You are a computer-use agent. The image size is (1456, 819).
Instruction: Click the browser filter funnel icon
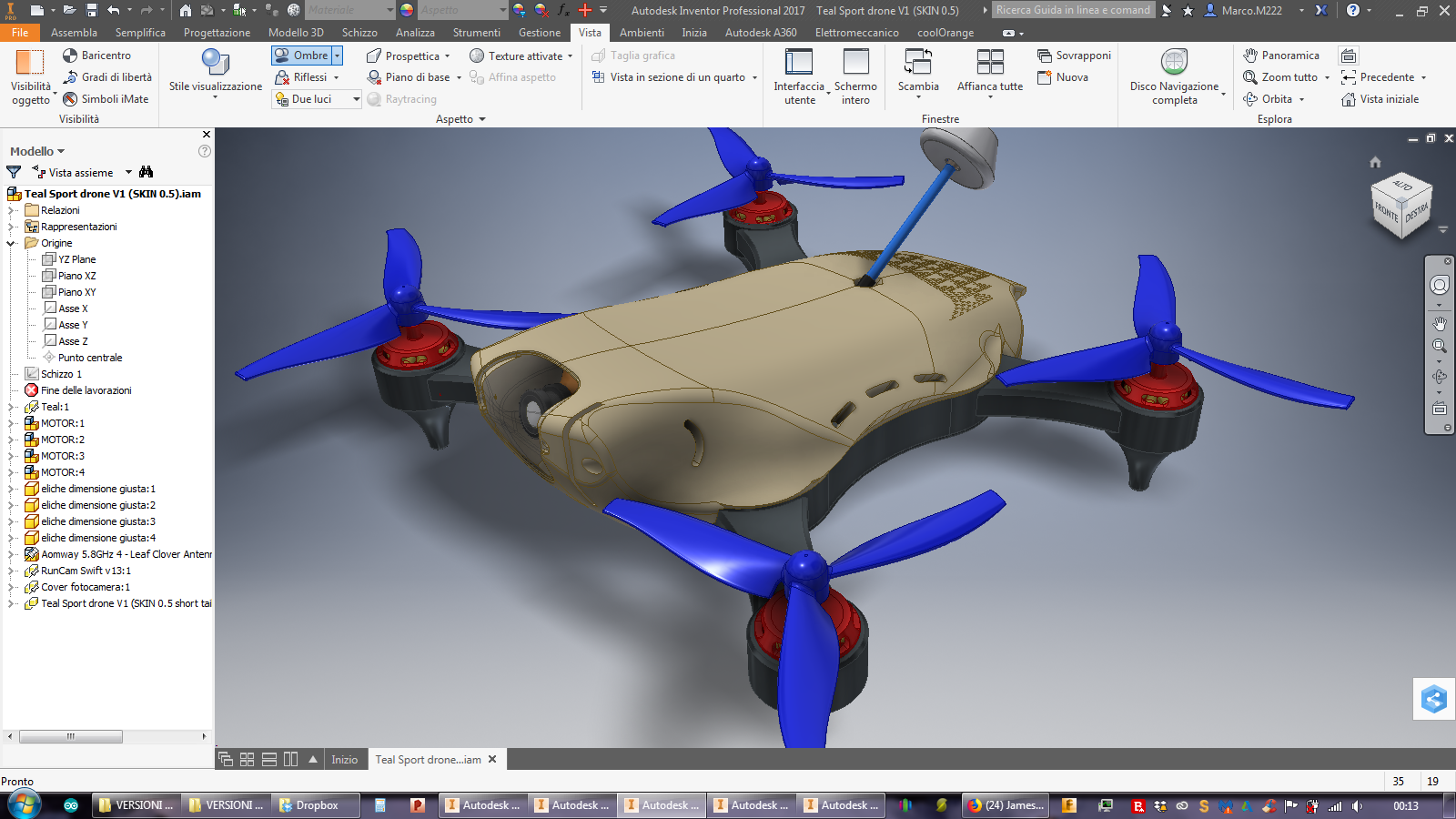pos(14,172)
